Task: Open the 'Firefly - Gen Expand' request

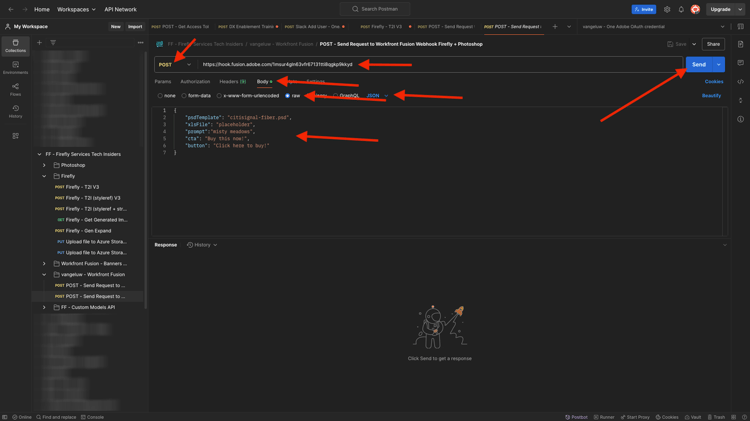Action: [88, 231]
